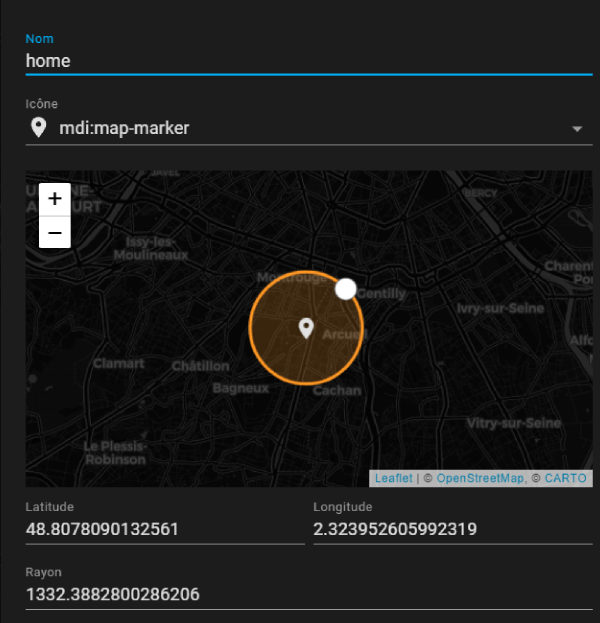The width and height of the screenshot is (600, 623).
Task: Click the Châtillon label on map
Action: tap(200, 366)
